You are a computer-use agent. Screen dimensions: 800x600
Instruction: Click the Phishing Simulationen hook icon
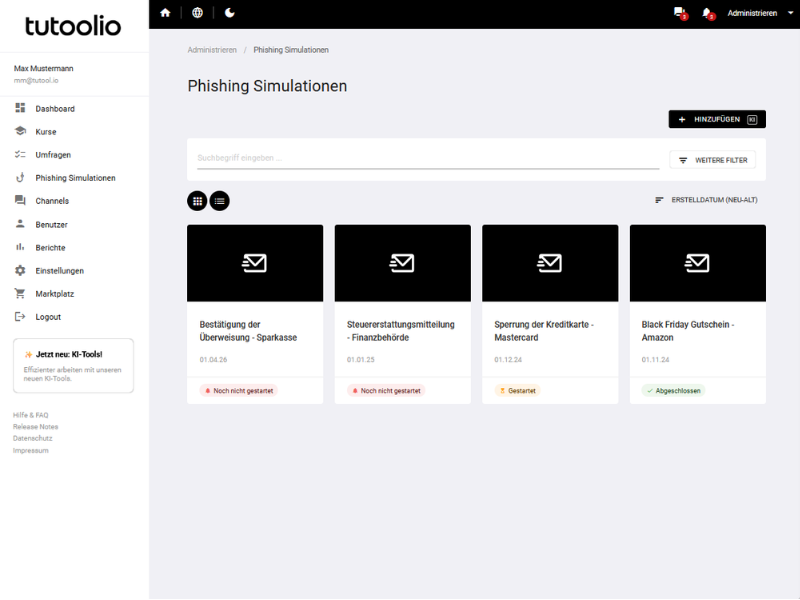click(20, 178)
